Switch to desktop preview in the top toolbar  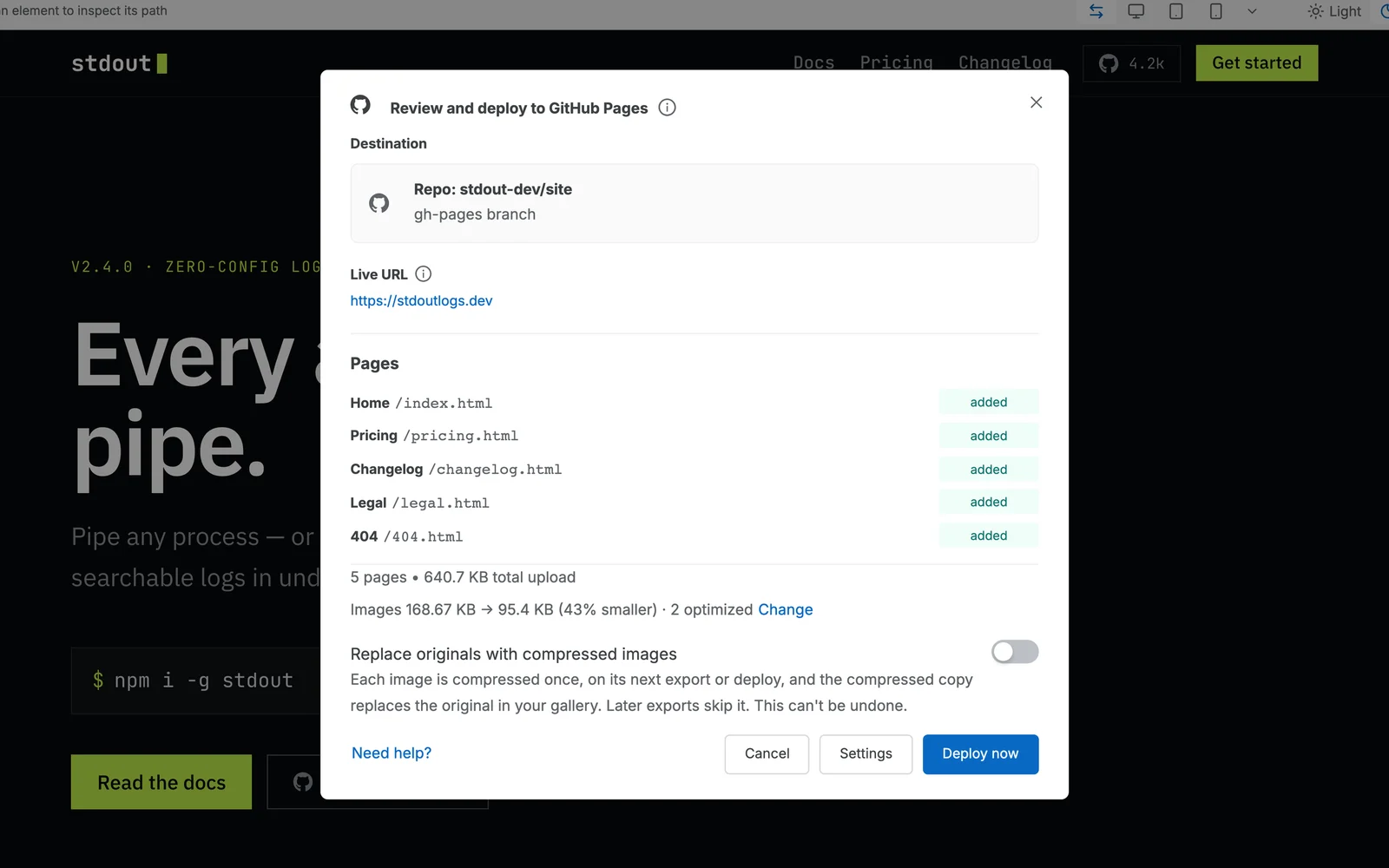[1136, 11]
